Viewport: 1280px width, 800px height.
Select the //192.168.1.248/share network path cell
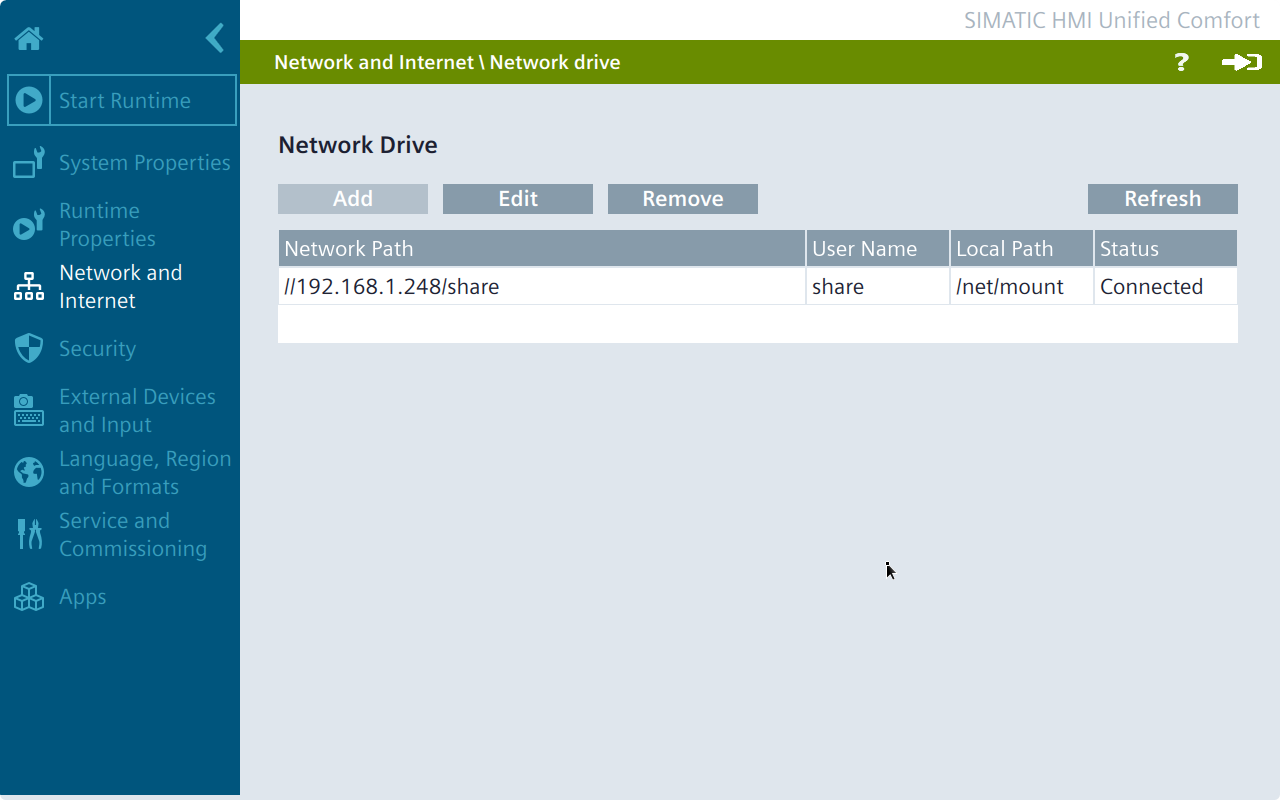542,286
